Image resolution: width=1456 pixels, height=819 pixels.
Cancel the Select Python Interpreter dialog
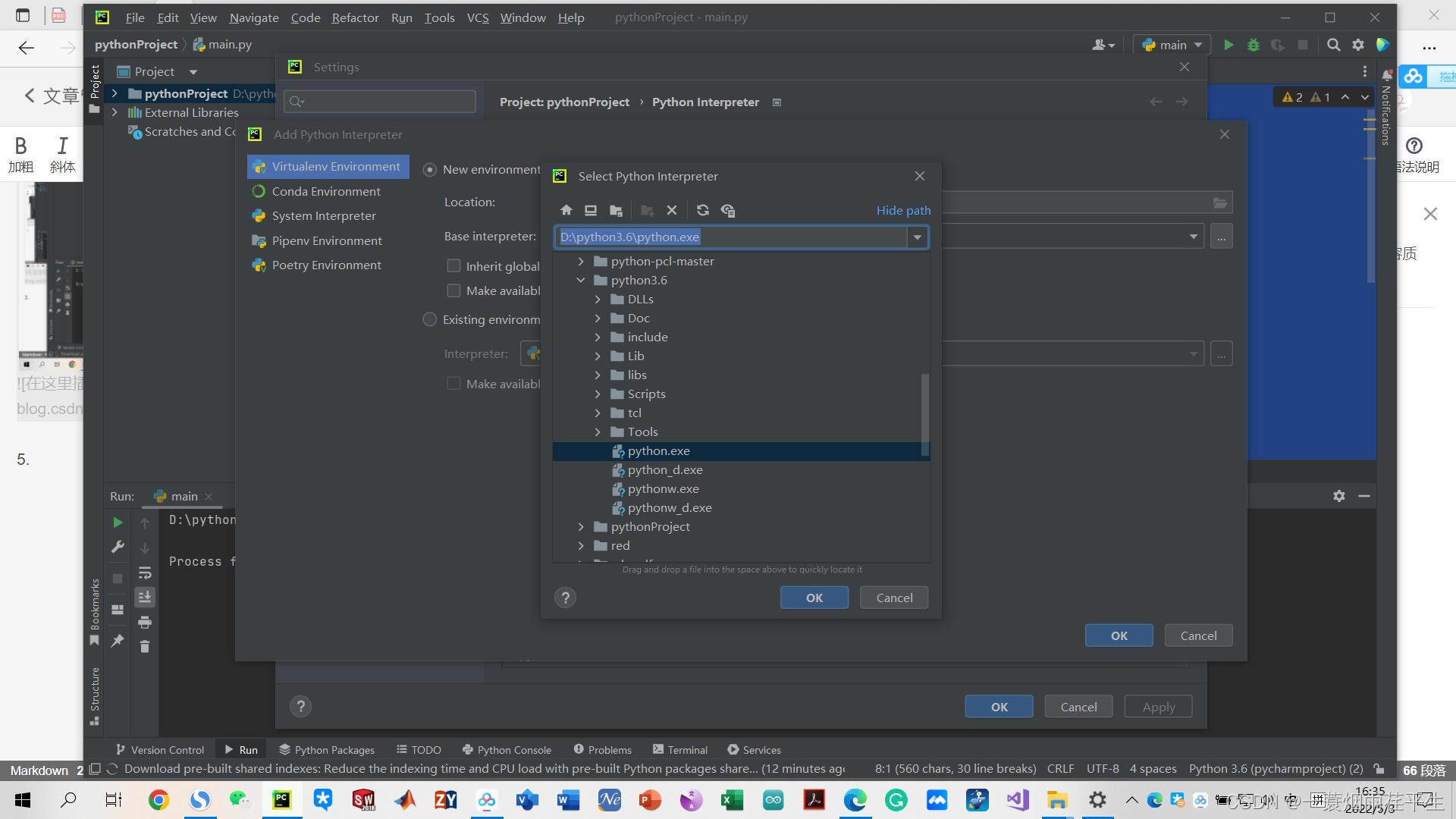[894, 598]
